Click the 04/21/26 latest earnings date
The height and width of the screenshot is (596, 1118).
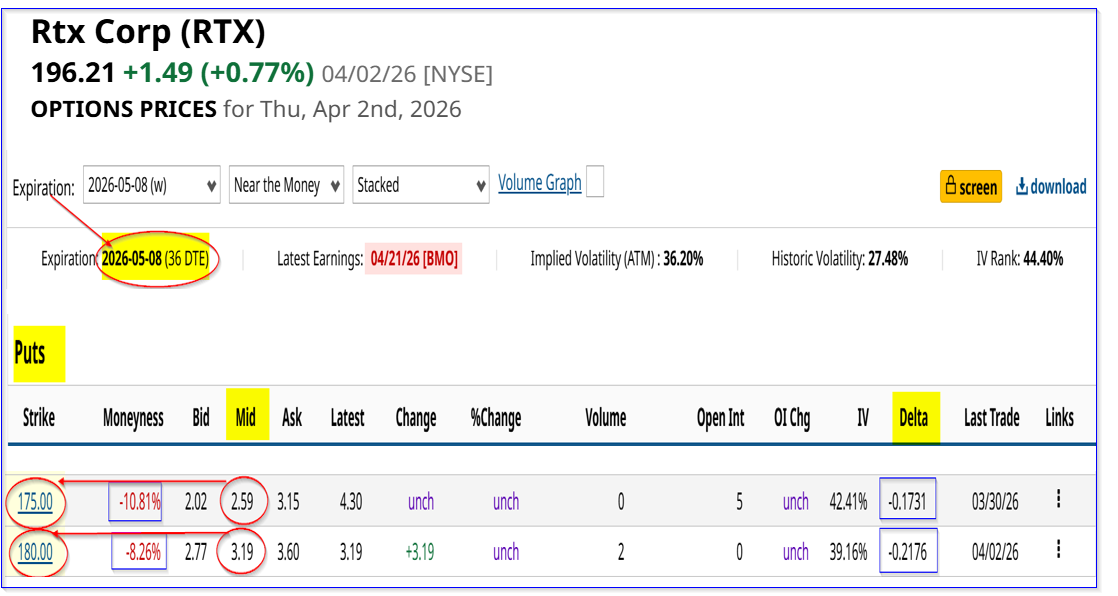pos(414,259)
